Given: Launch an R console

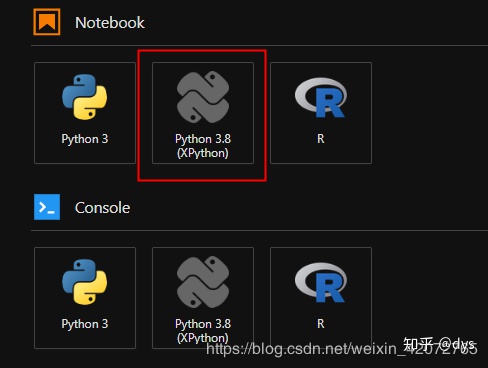Looking at the screenshot, I should 321,298.
